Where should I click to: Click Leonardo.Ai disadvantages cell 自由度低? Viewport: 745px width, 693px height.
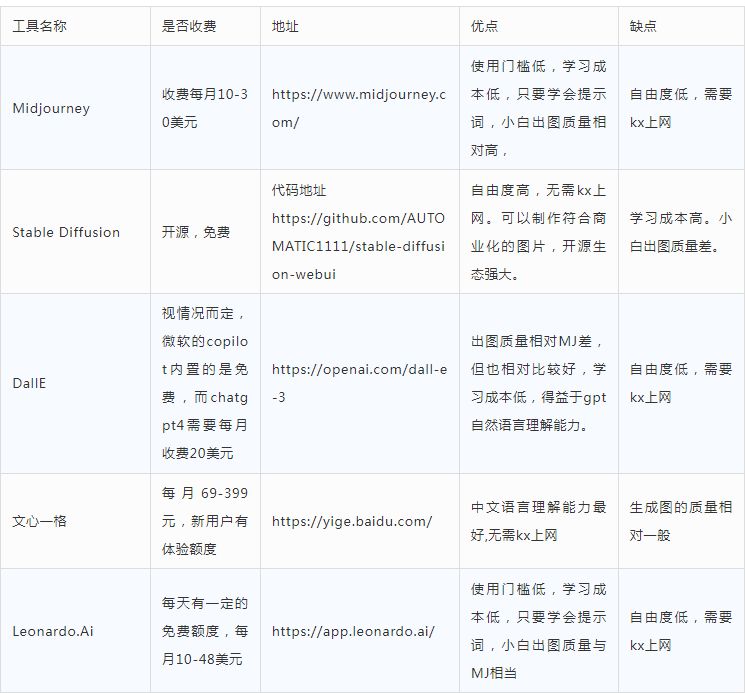pyautogui.click(x=681, y=631)
